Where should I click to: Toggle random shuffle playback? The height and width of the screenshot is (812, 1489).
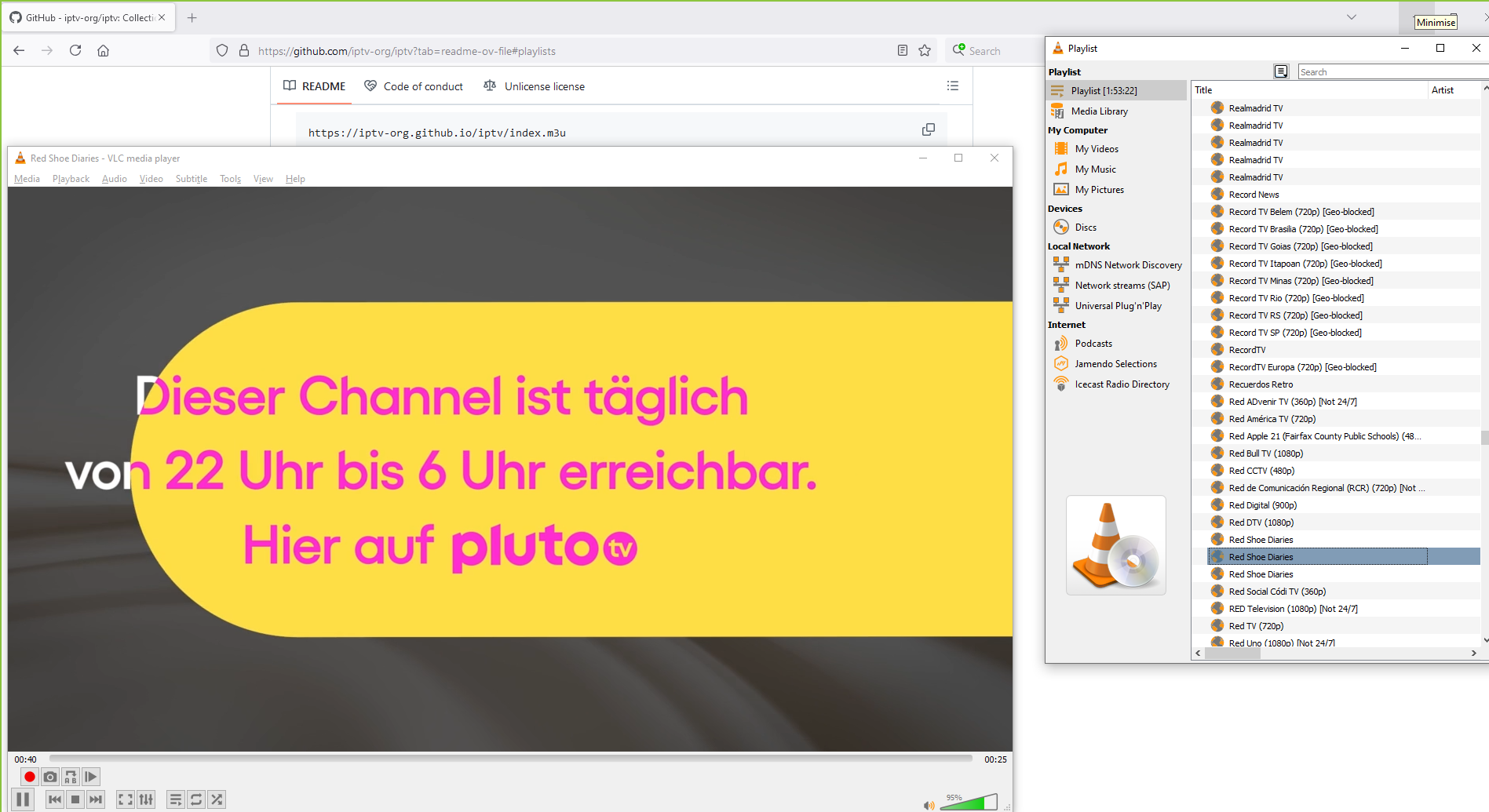(x=217, y=799)
